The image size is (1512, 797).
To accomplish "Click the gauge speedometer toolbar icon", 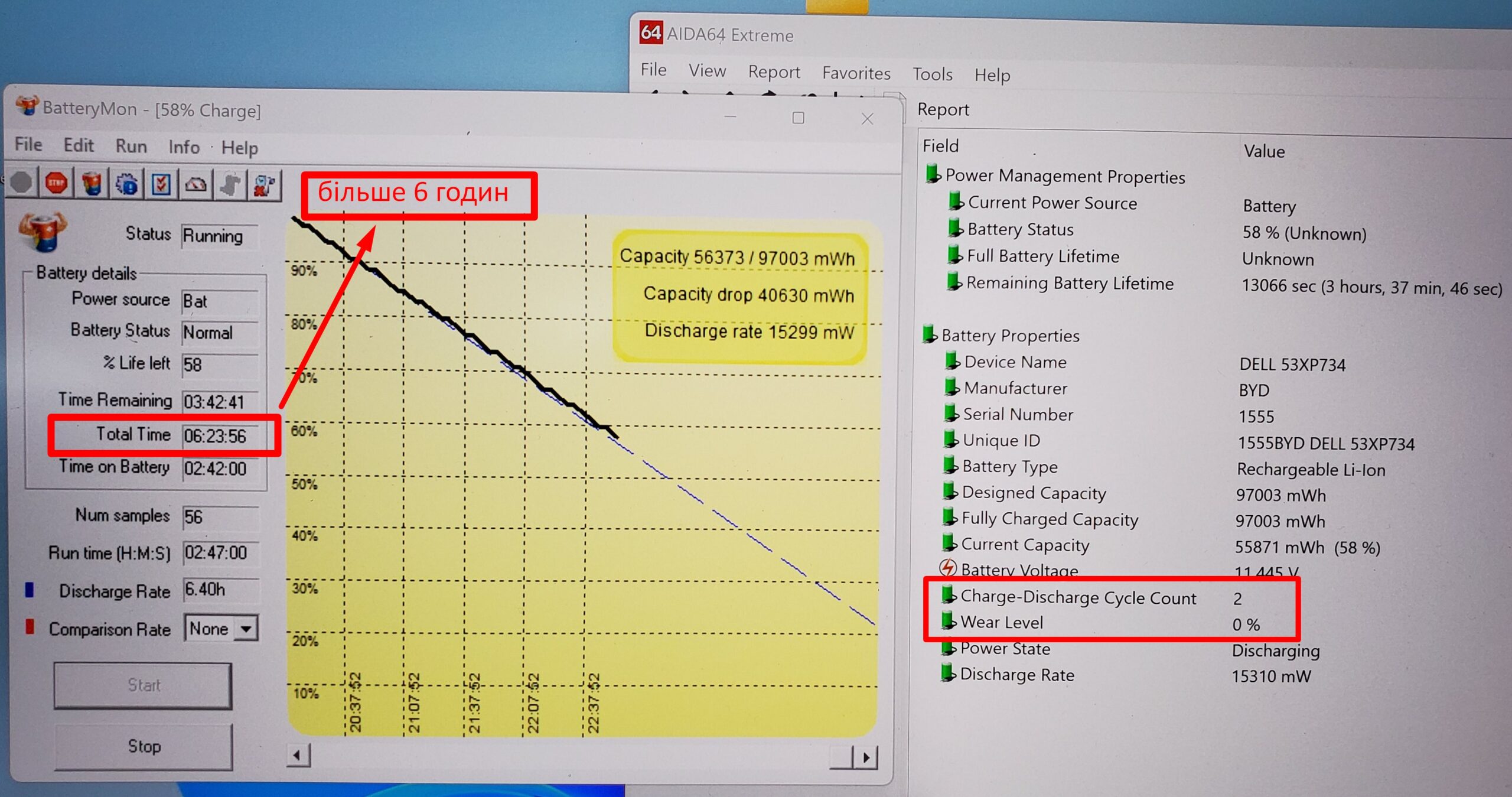I will point(195,186).
